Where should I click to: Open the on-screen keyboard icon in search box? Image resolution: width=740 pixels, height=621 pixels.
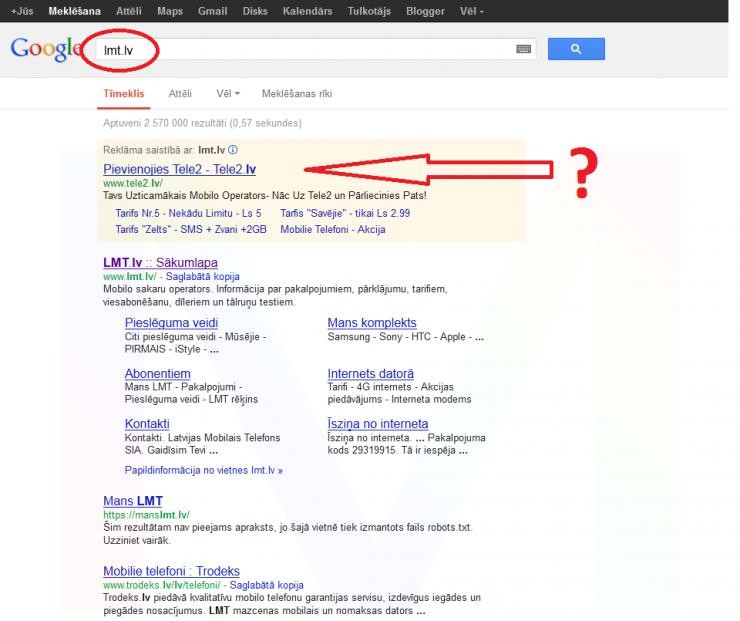[x=523, y=48]
